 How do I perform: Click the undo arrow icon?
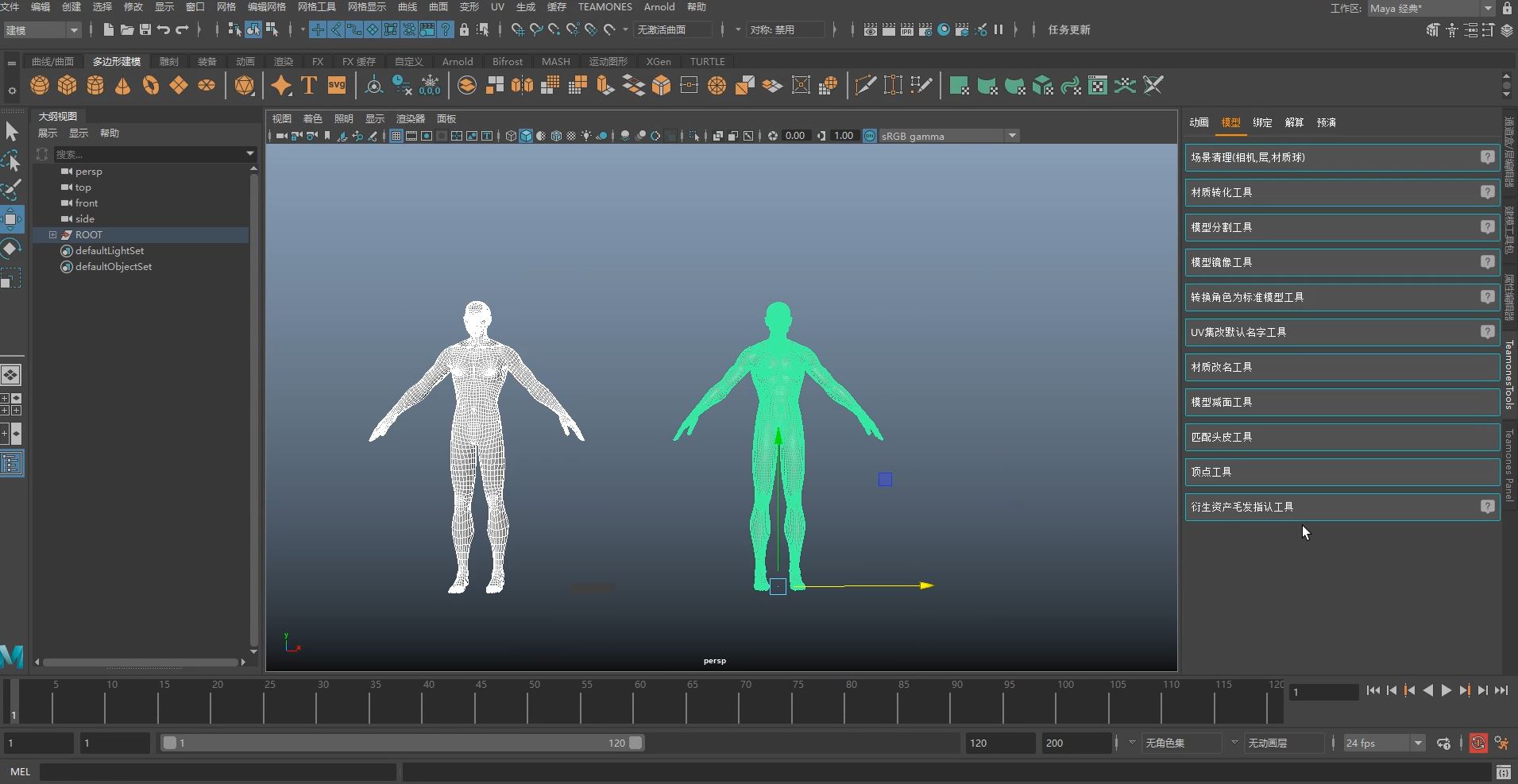(x=164, y=30)
